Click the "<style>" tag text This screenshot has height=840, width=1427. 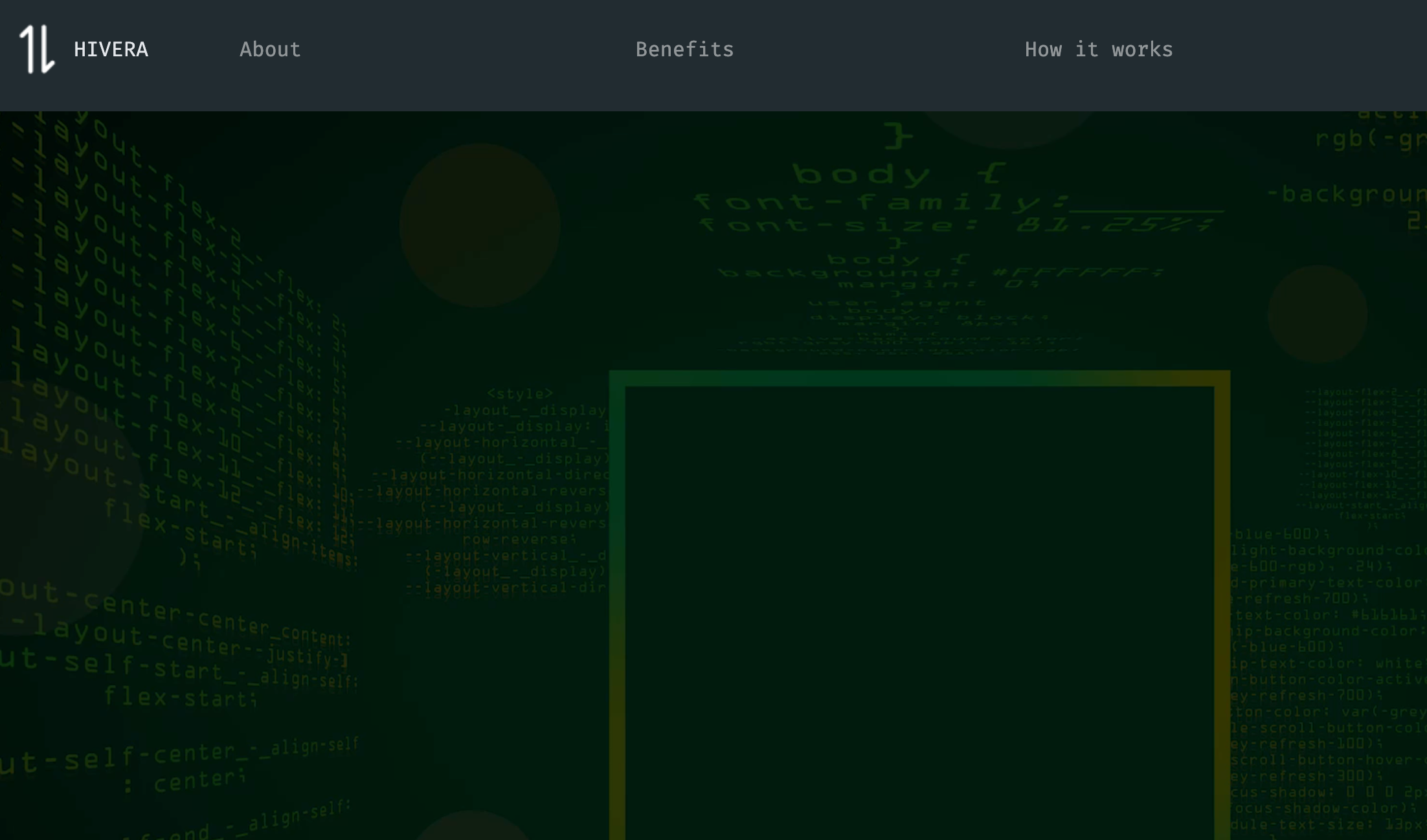pos(520,393)
